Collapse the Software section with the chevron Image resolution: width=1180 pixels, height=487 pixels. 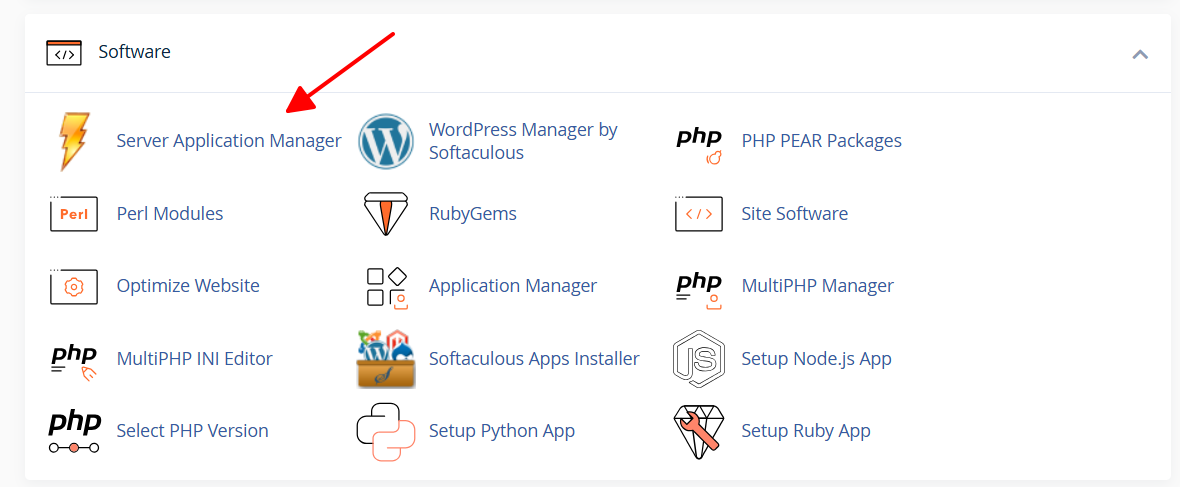(1140, 54)
